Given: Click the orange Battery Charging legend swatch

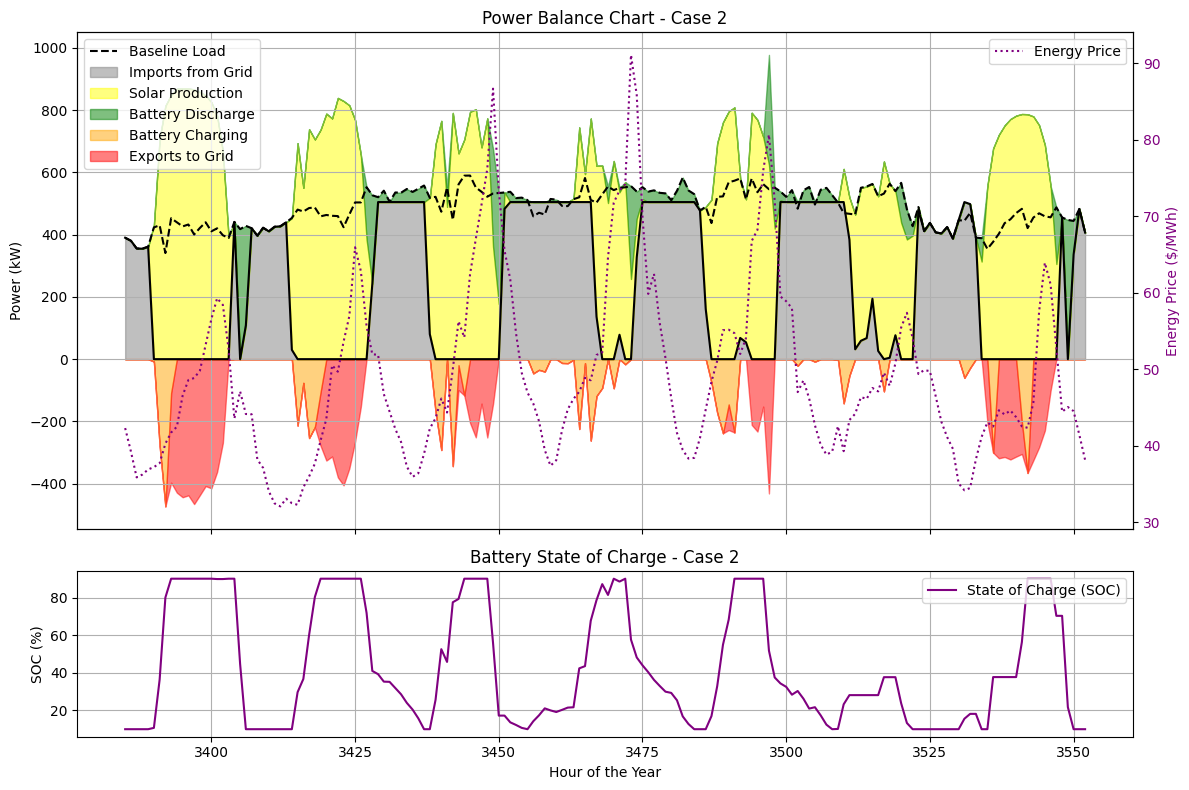Looking at the screenshot, I should tap(105, 135).
